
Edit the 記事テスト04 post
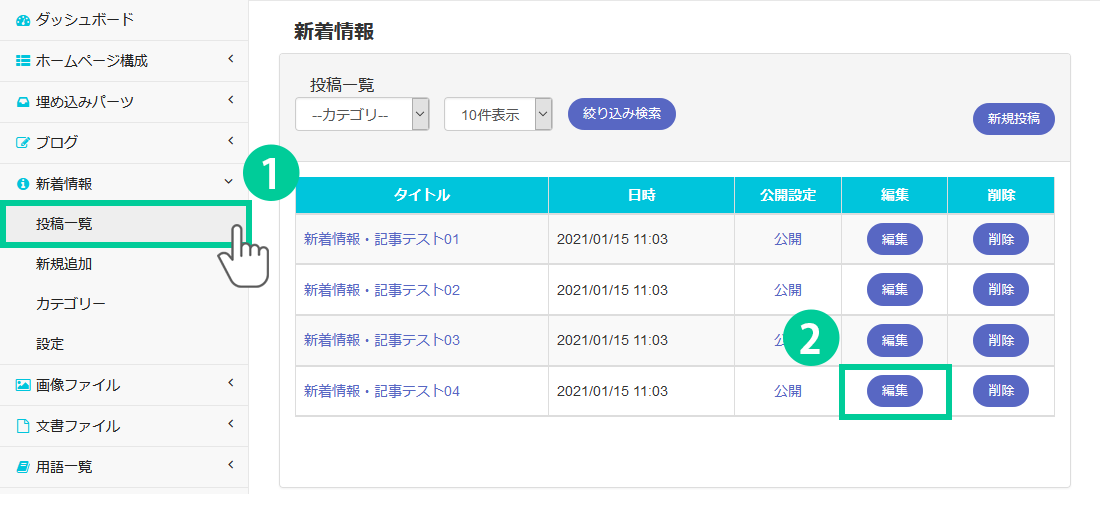coord(894,391)
